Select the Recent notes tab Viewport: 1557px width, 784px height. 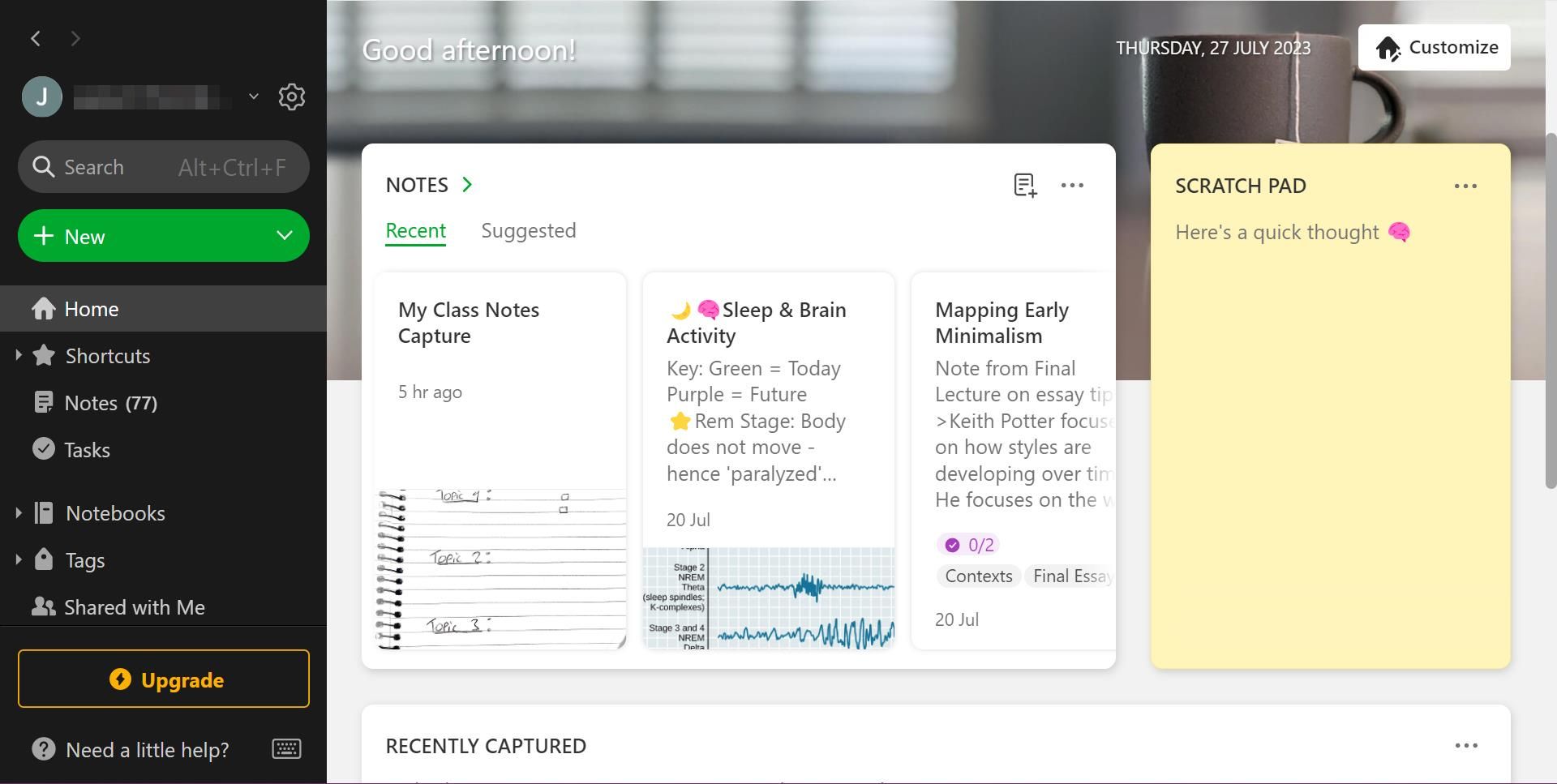click(415, 230)
